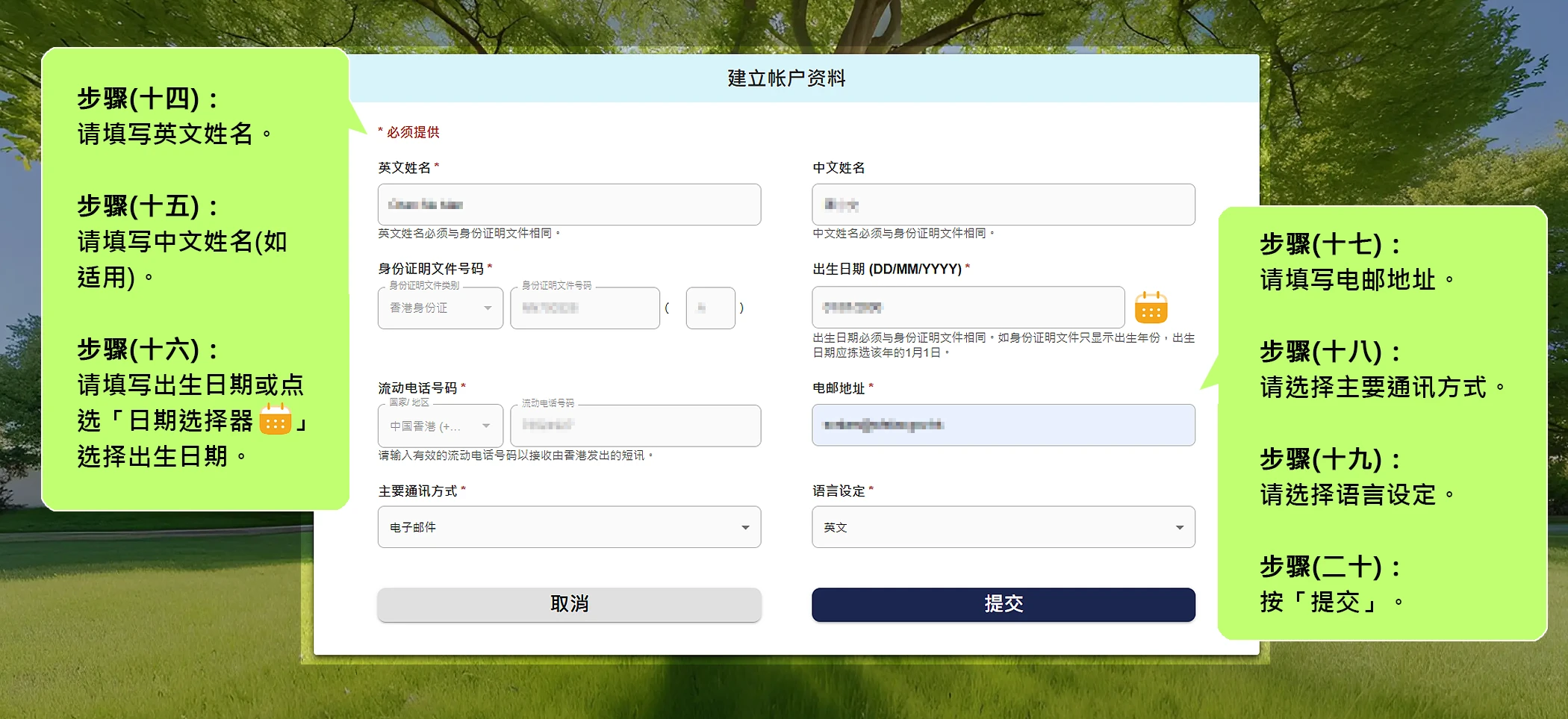1568x719 pixels.
Task: Open the 语言设定 language dropdown
Action: point(1002,527)
